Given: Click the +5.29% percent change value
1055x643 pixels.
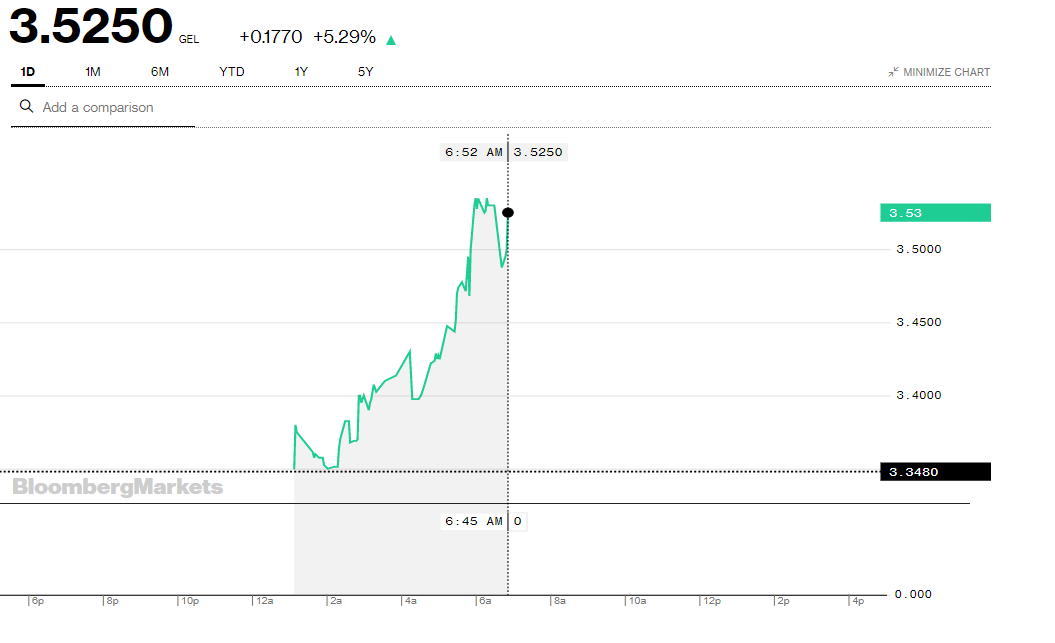Looking at the screenshot, I should point(344,37).
